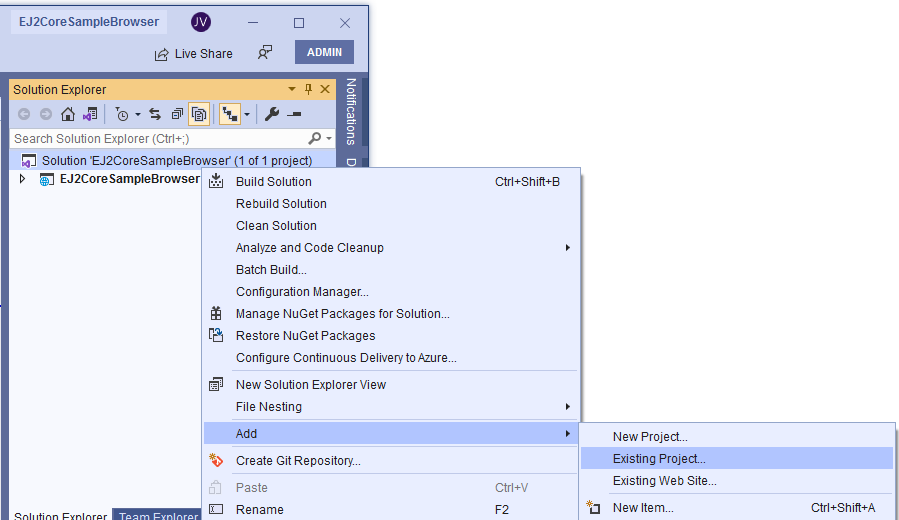The image size is (899, 520).
Task: Open the Notifications side tab
Action: (x=351, y=112)
